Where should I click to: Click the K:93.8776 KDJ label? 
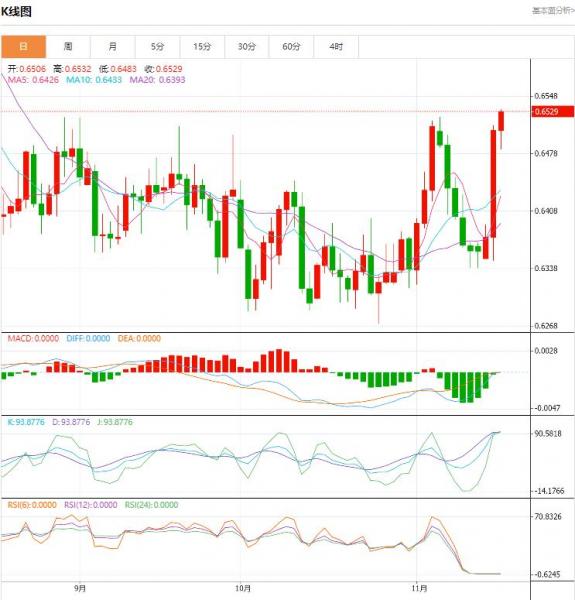(26, 422)
